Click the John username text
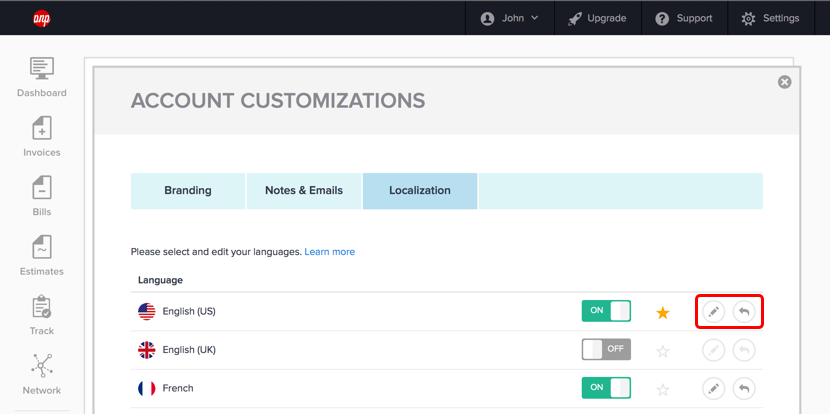Viewport: 830px width, 414px height. coord(513,18)
